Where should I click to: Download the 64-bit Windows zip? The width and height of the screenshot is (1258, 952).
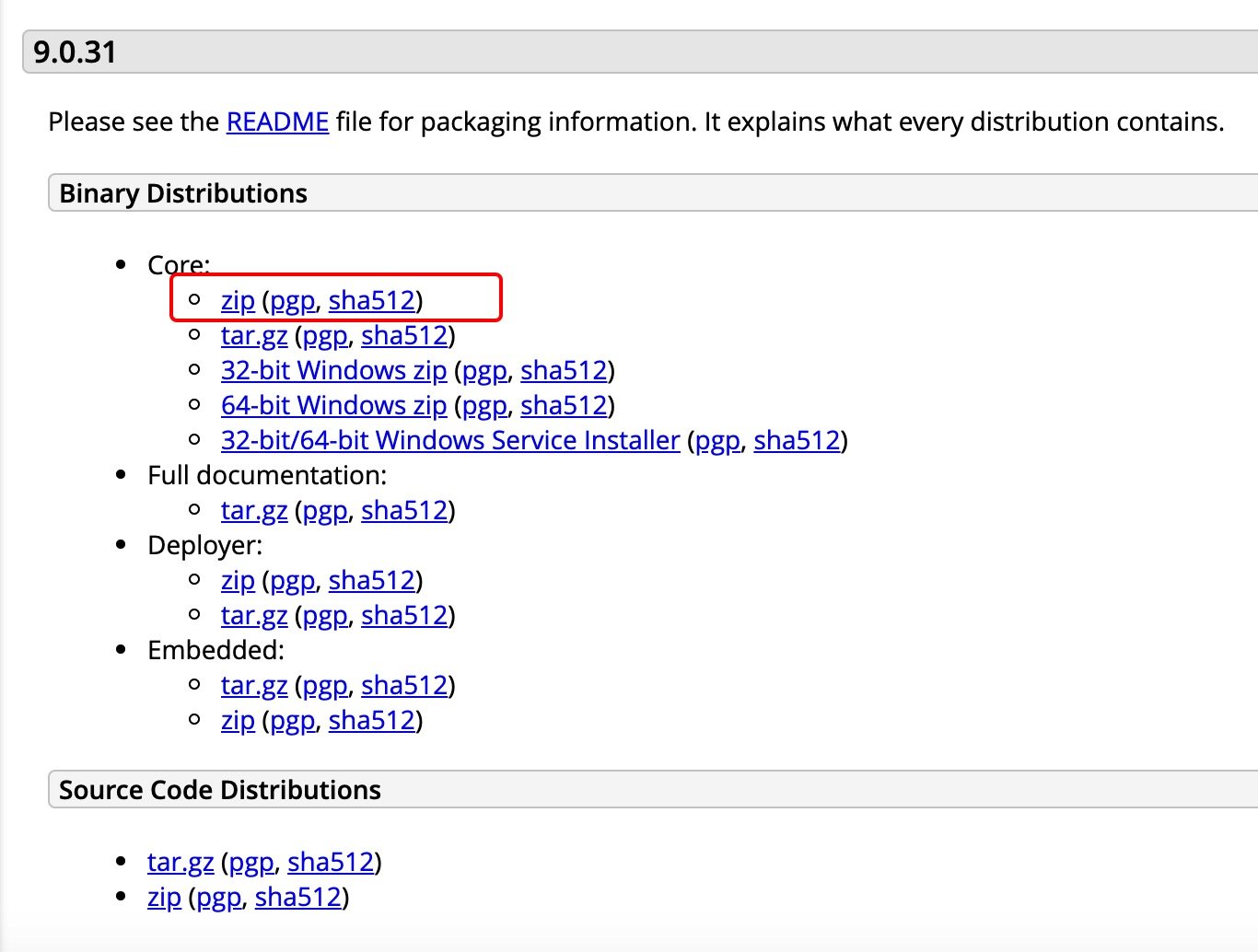pyautogui.click(x=333, y=405)
